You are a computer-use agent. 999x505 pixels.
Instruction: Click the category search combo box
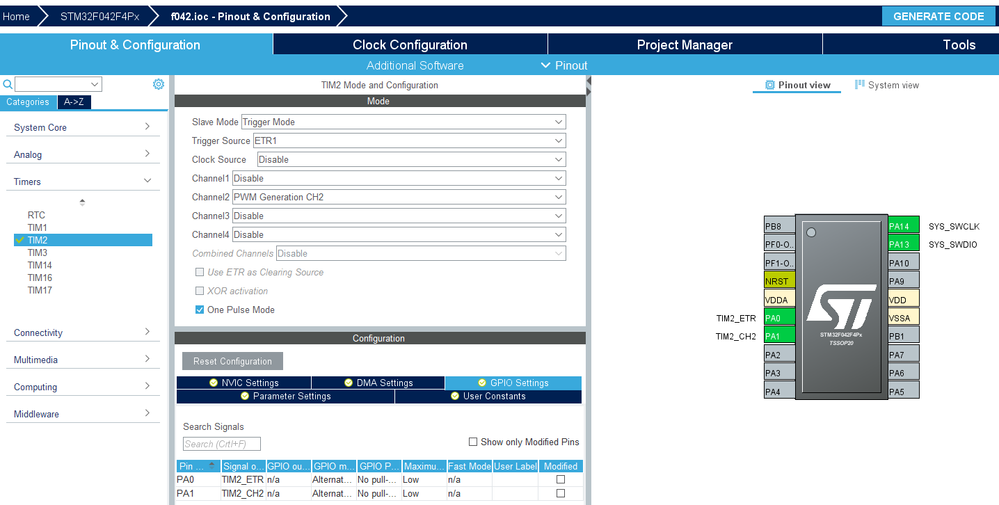(58, 84)
